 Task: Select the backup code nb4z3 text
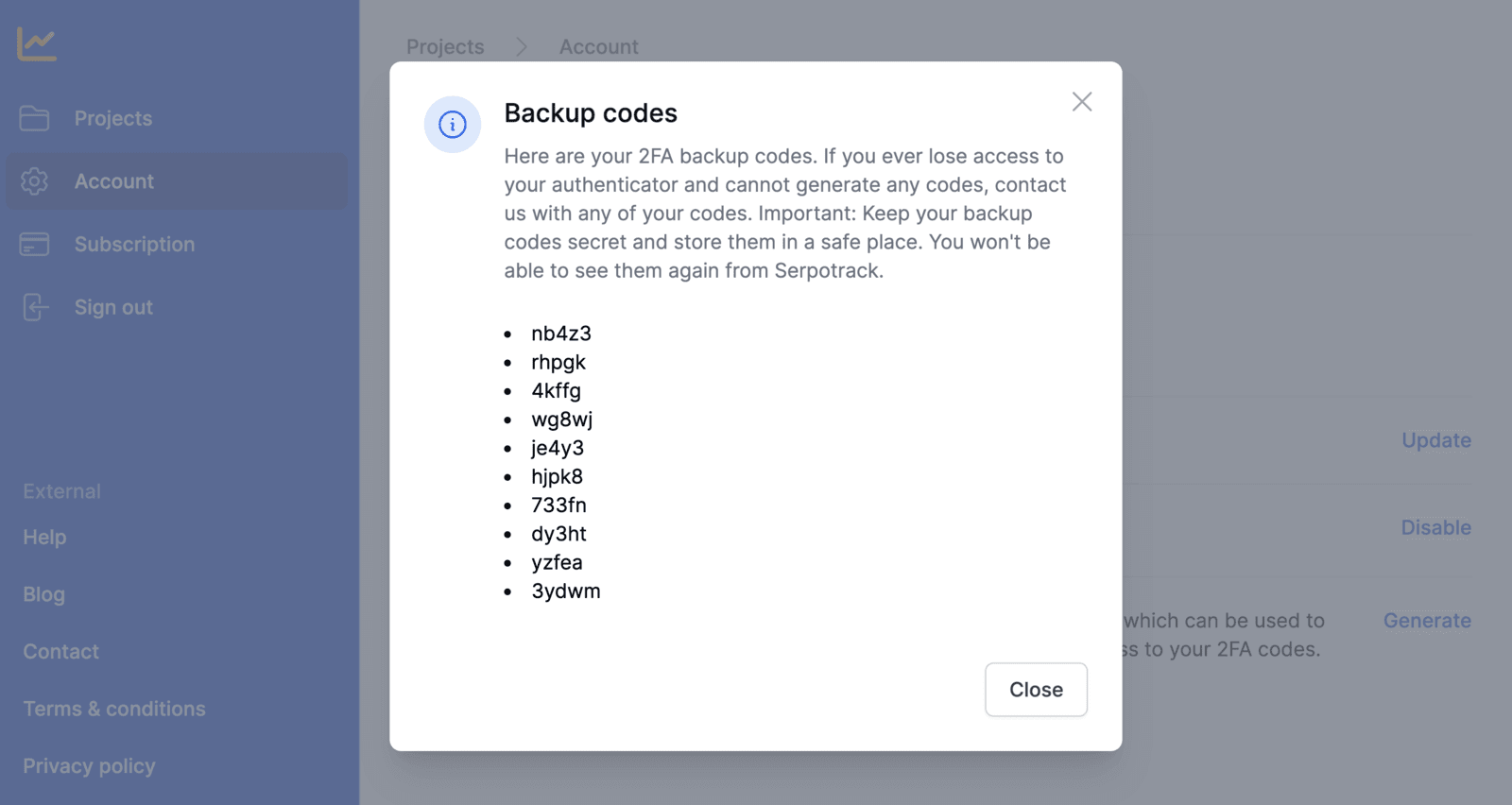coord(561,334)
